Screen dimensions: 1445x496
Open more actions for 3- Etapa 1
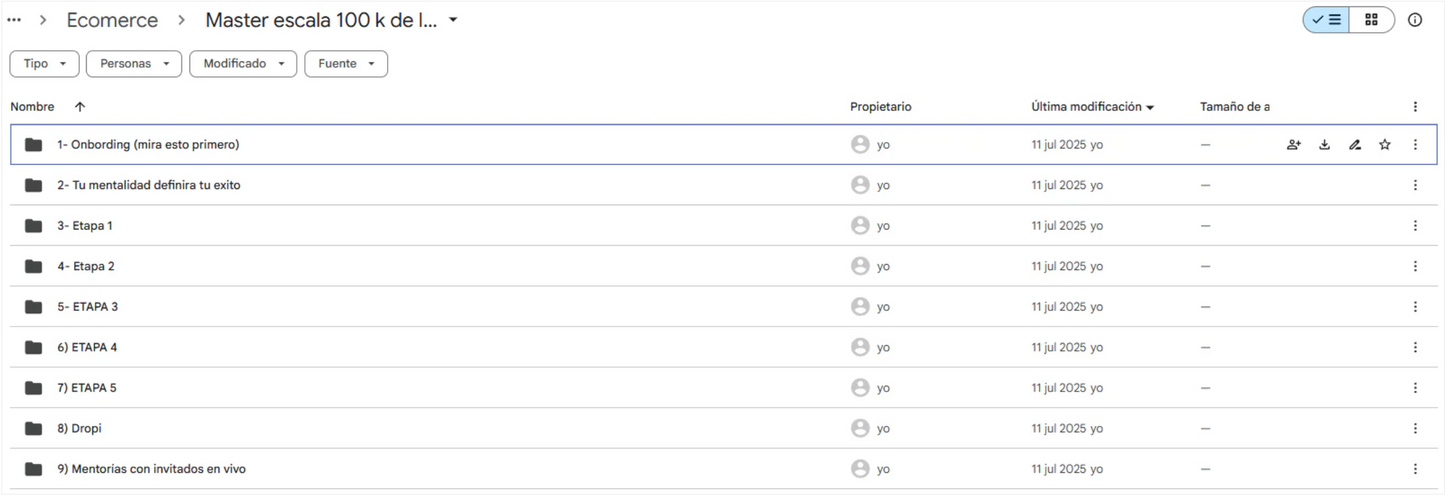(x=1415, y=226)
